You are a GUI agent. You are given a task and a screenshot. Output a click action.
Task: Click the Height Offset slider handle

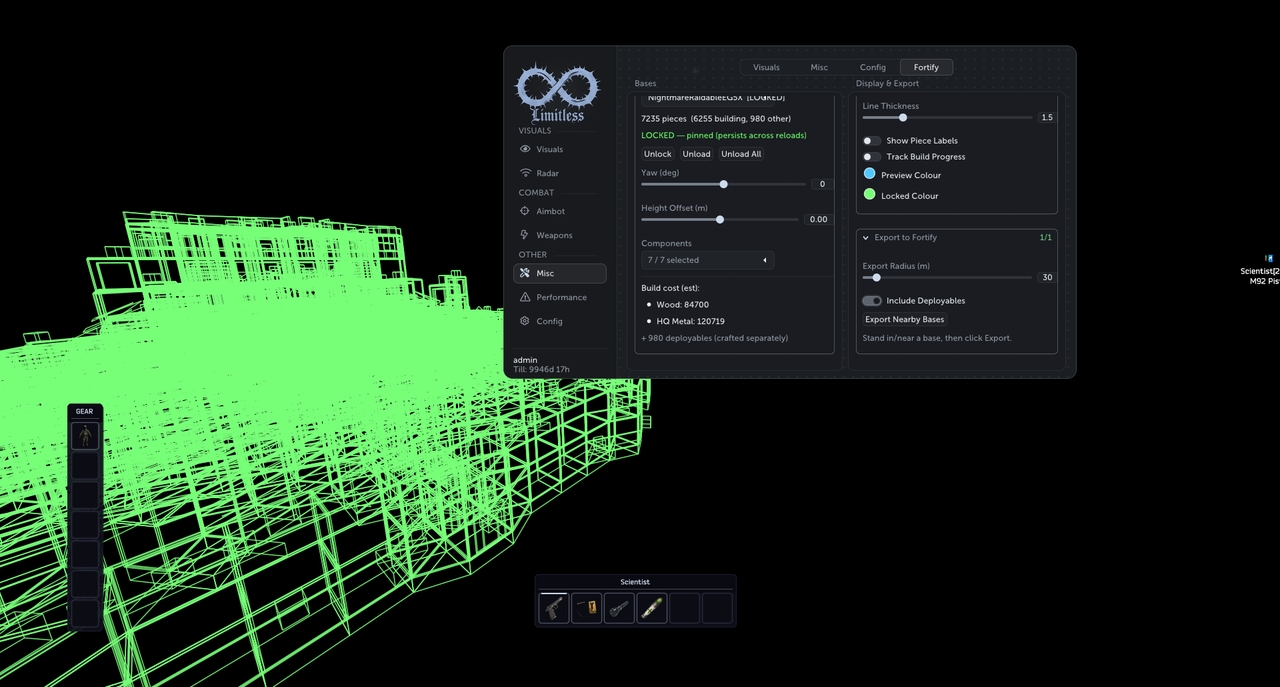tap(720, 219)
